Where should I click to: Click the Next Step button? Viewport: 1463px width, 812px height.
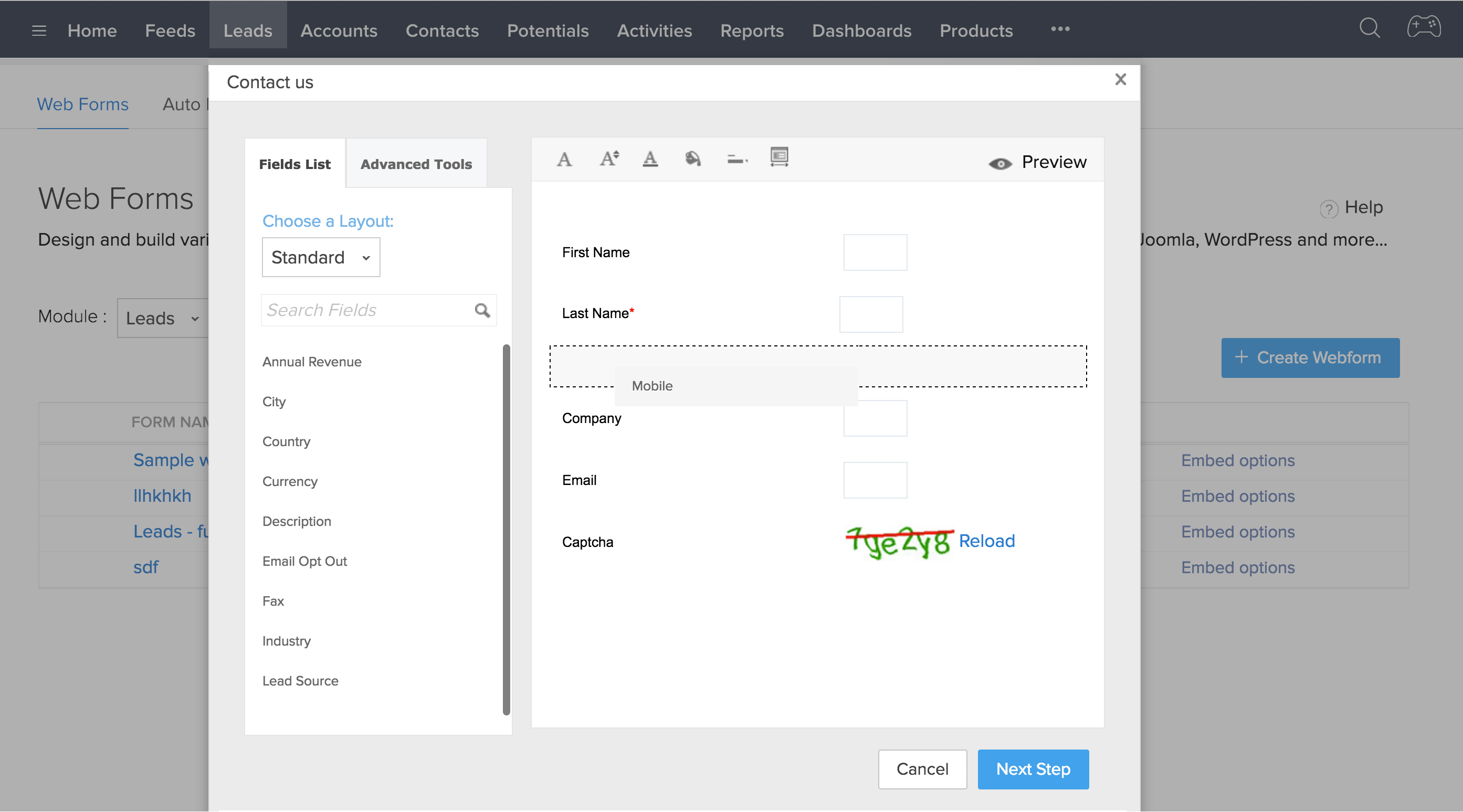(1033, 769)
